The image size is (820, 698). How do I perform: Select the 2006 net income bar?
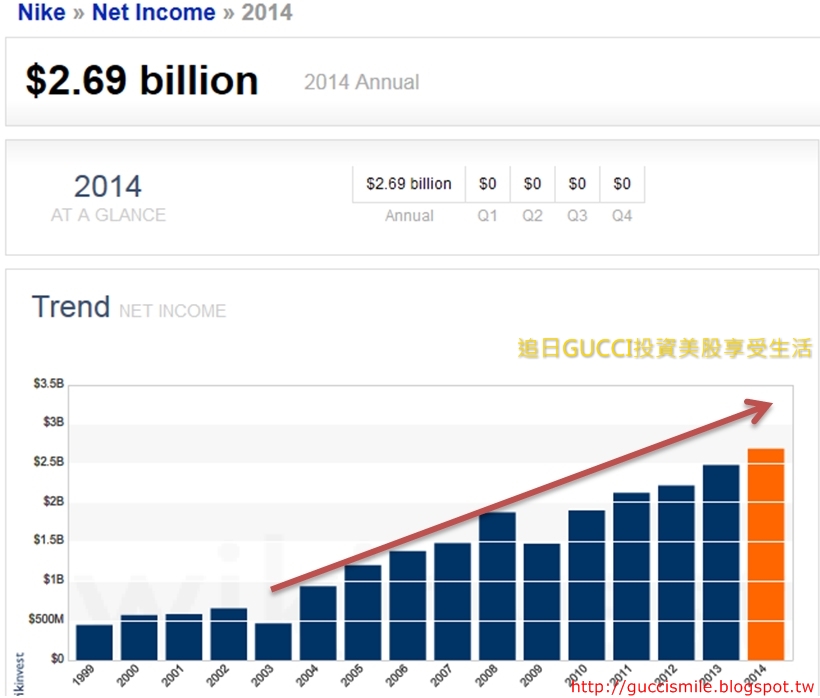tap(408, 605)
